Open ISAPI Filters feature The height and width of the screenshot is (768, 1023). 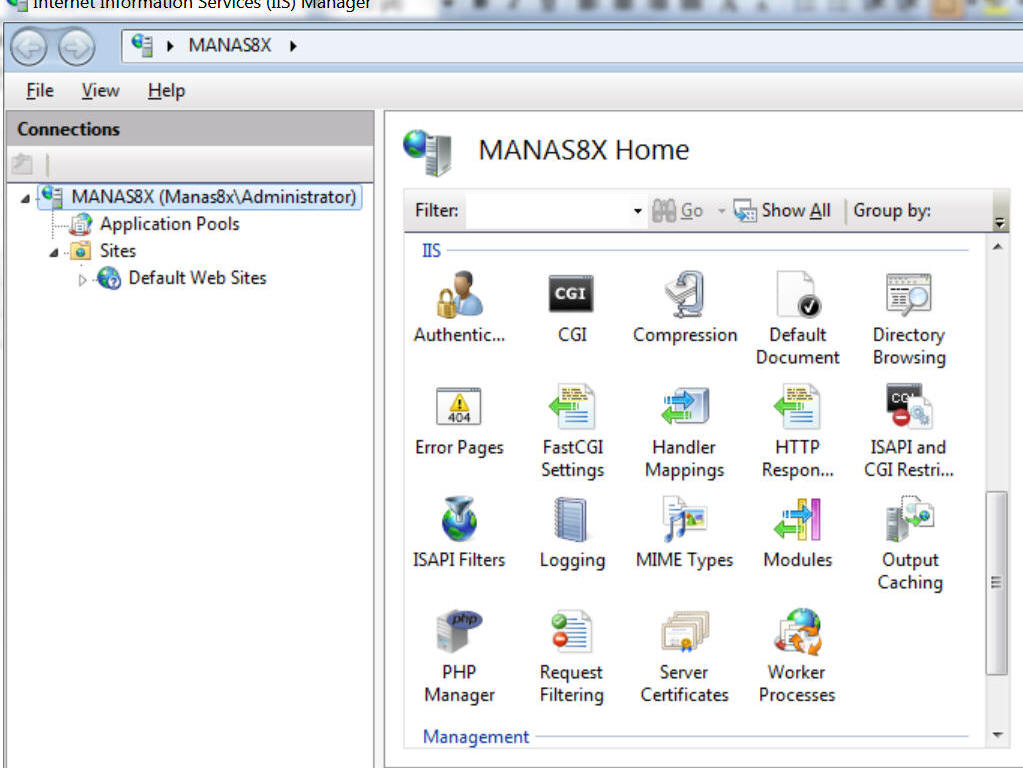[459, 533]
